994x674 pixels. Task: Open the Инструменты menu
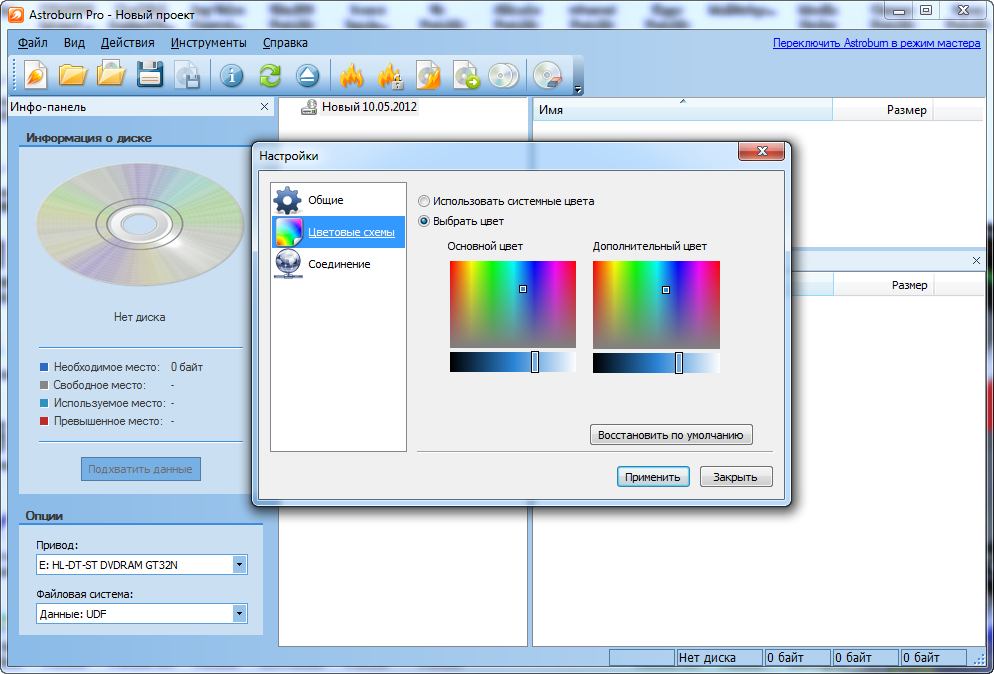208,43
